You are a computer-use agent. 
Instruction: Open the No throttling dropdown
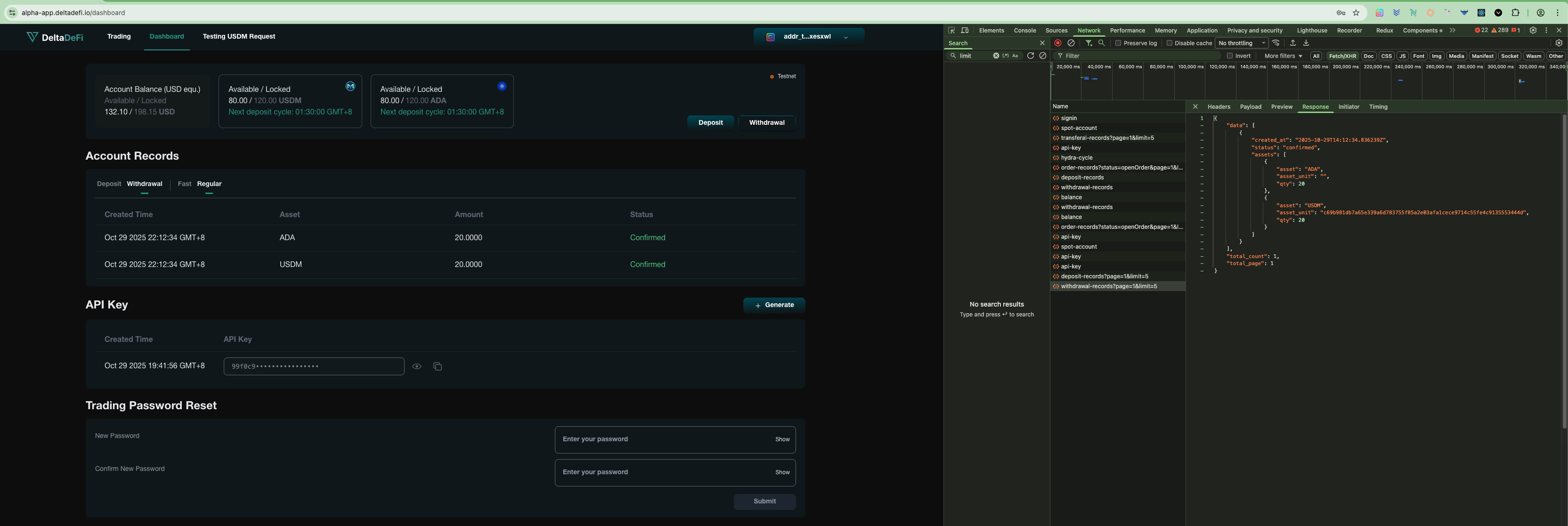click(1242, 43)
